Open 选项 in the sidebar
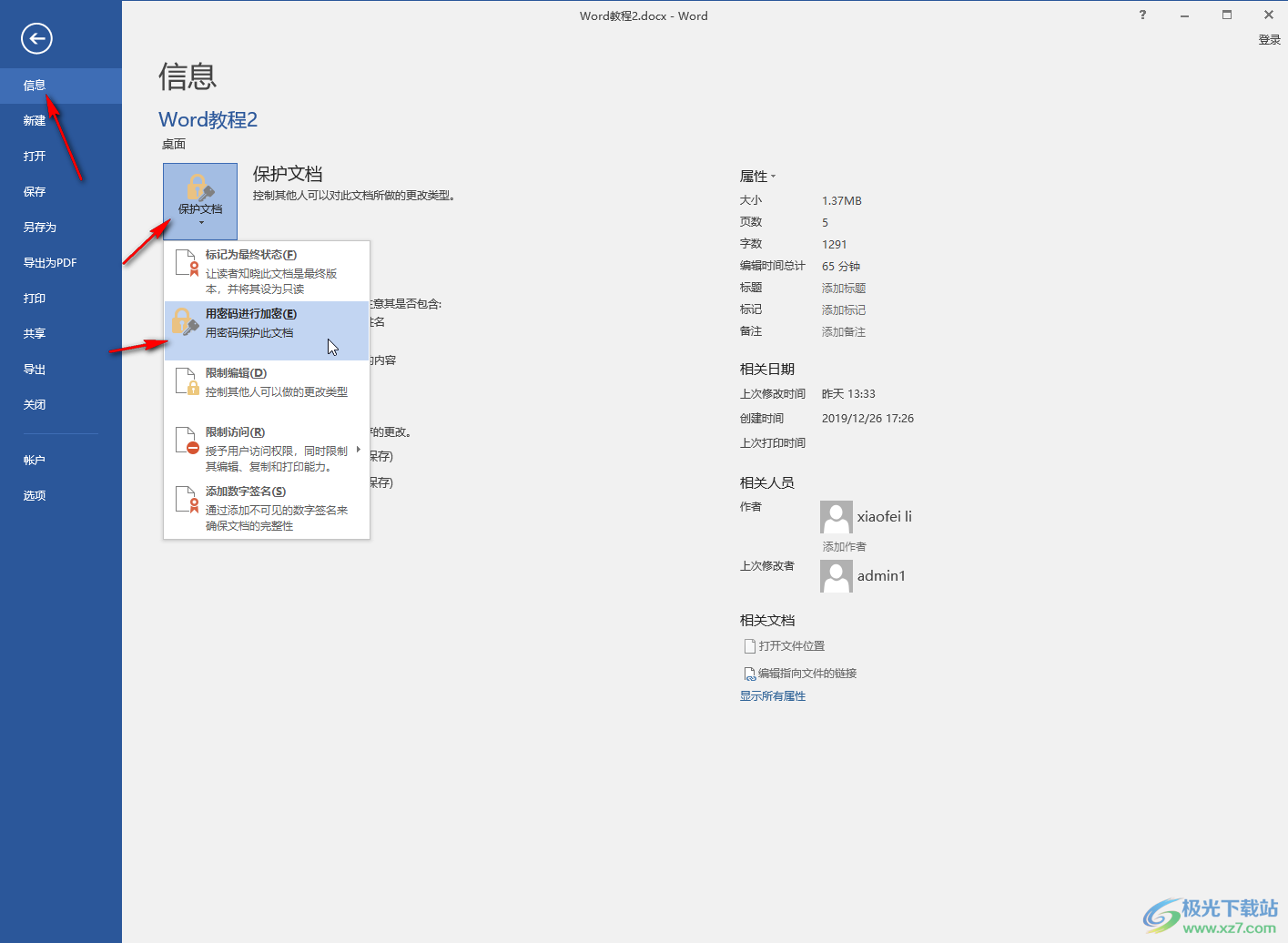 coord(61,496)
